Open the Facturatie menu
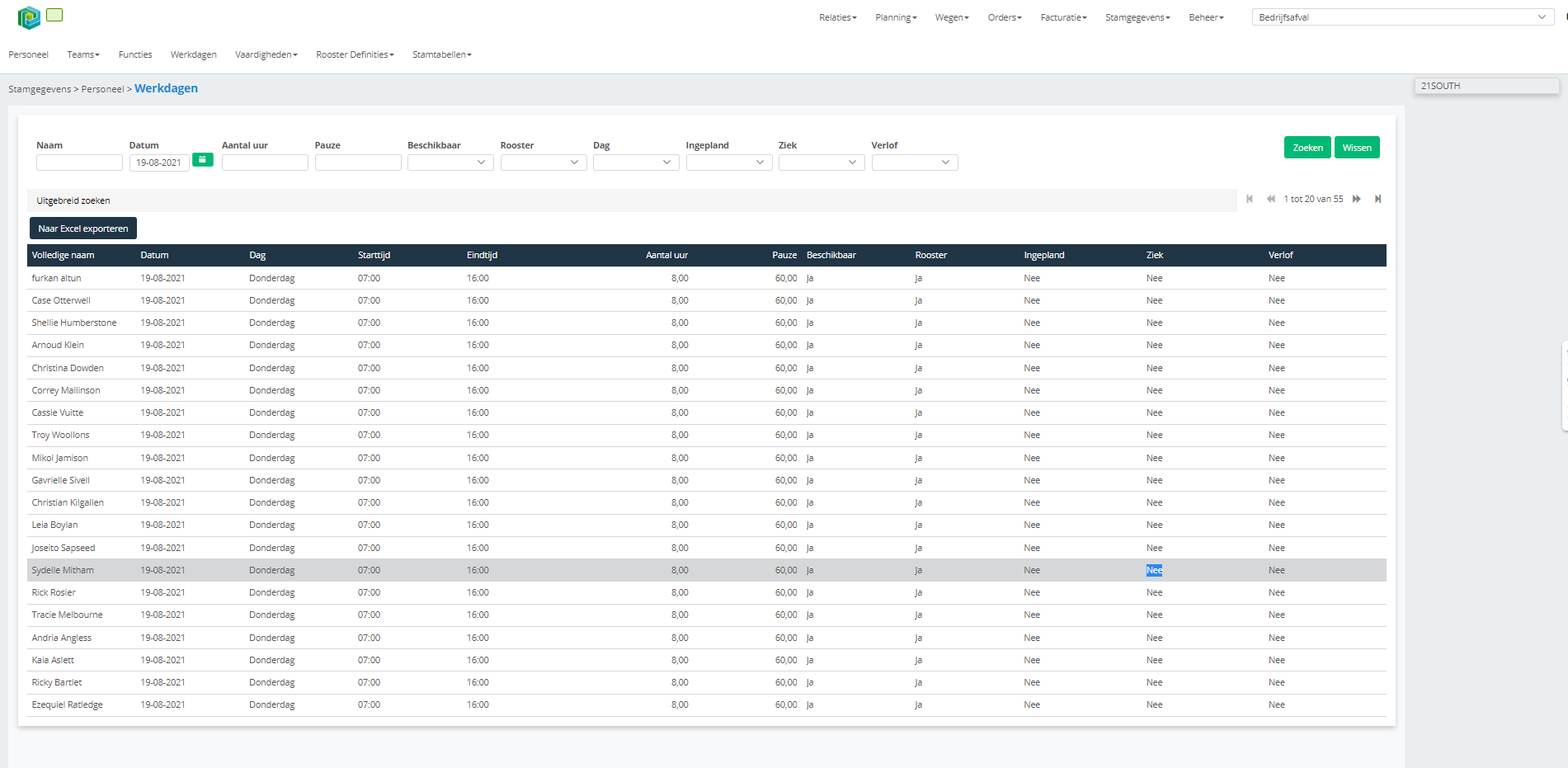Screen dimensions: 1568x768 point(1064,17)
